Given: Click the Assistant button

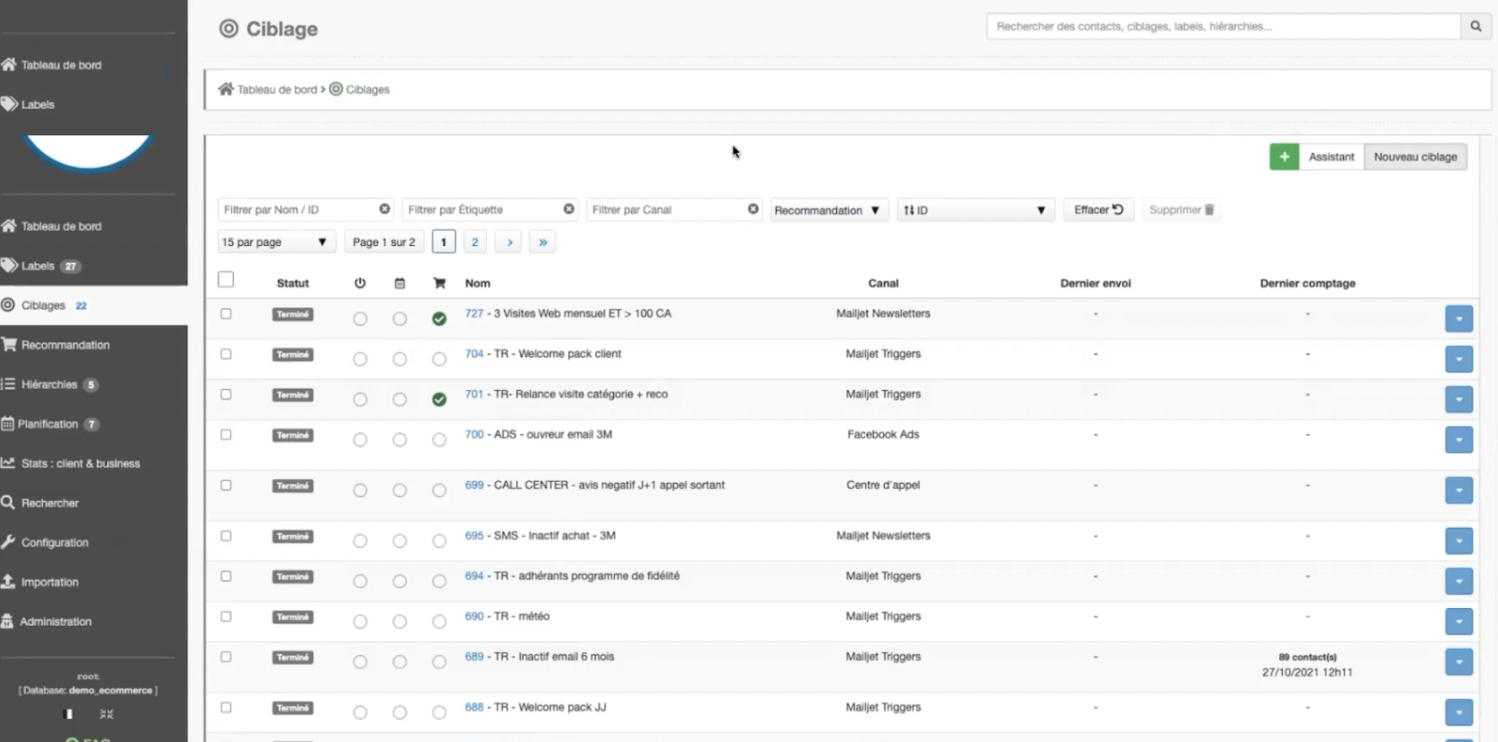Looking at the screenshot, I should [x=1331, y=157].
